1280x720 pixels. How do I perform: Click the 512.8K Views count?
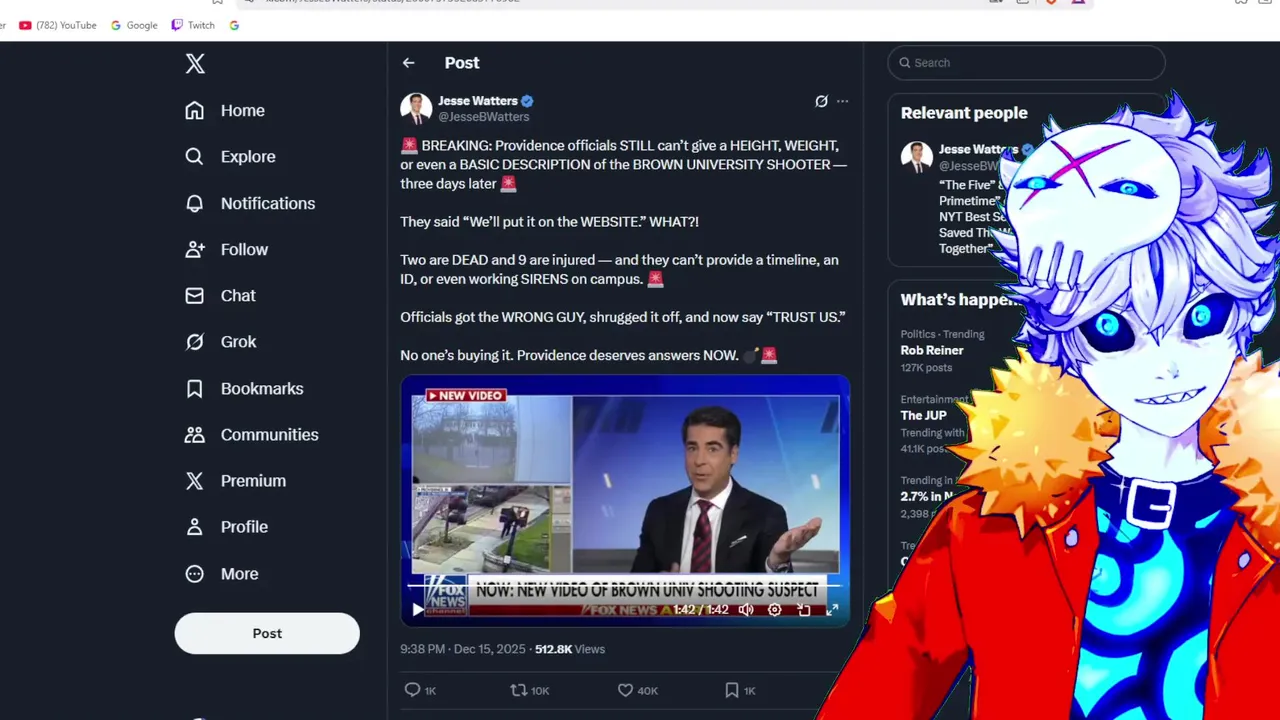tap(570, 649)
